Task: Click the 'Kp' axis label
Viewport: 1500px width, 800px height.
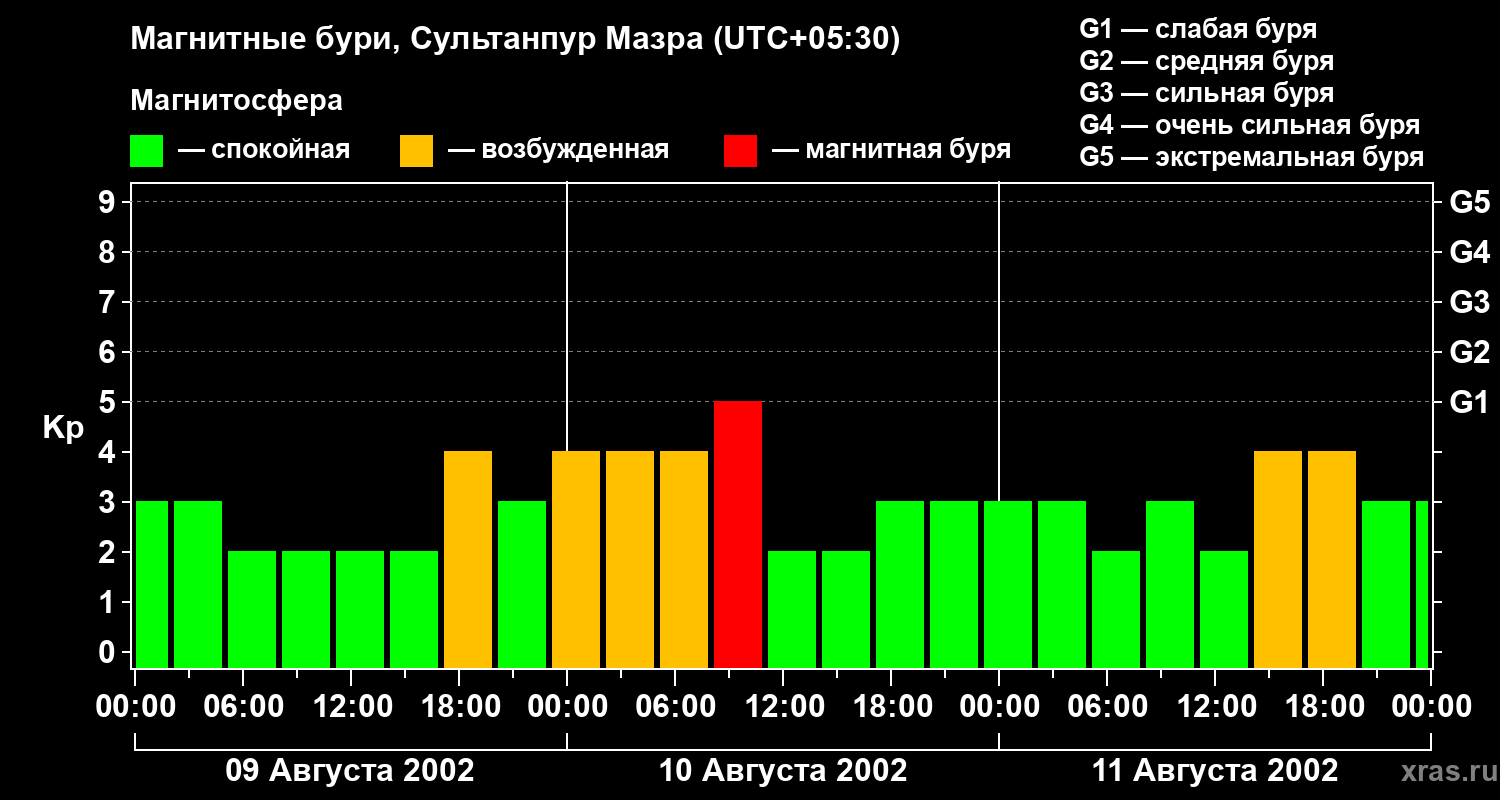Action: [63, 428]
